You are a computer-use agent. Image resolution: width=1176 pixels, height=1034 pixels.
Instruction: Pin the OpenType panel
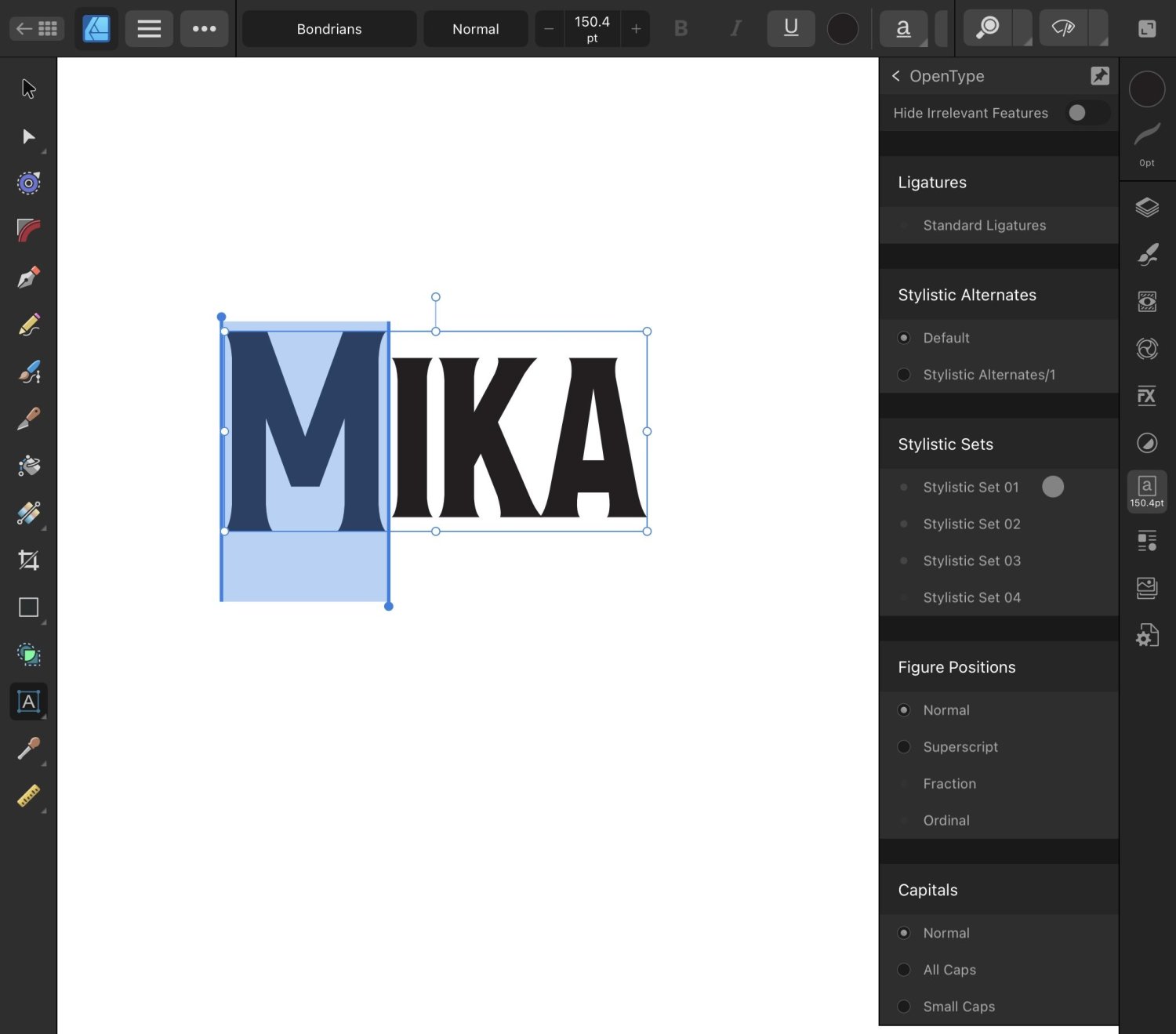click(1099, 76)
